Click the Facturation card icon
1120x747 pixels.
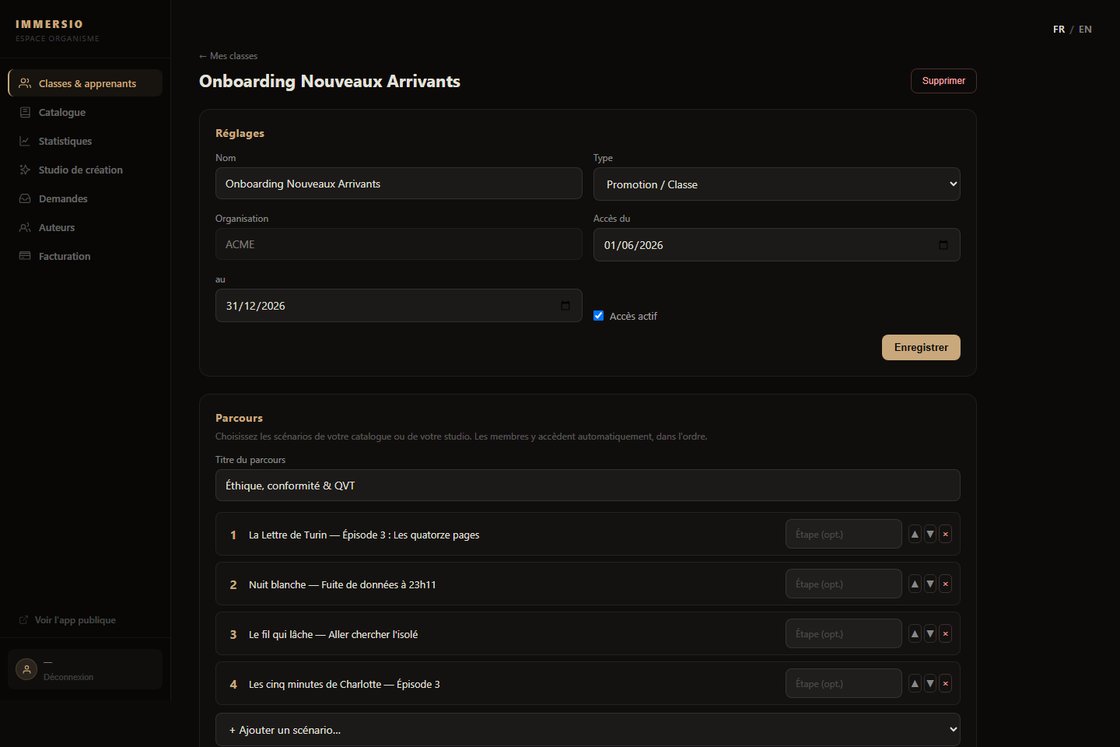[x=25, y=256]
